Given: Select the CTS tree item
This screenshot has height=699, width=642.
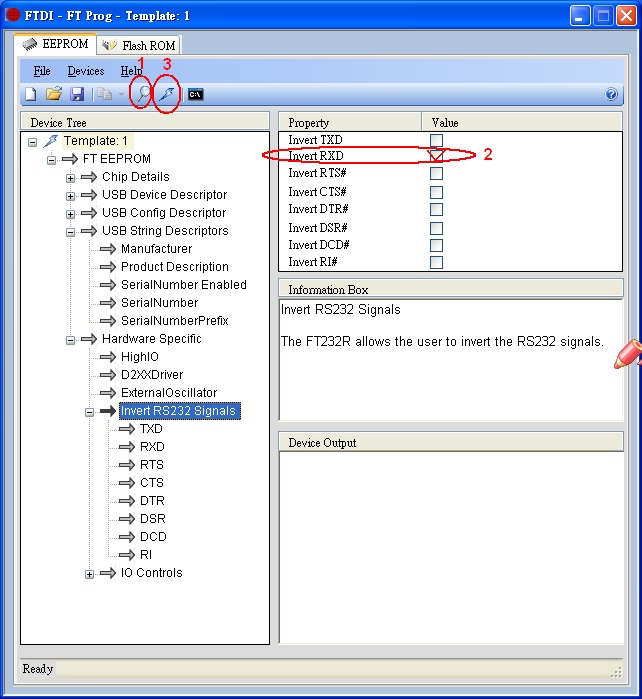Looking at the screenshot, I should [152, 483].
